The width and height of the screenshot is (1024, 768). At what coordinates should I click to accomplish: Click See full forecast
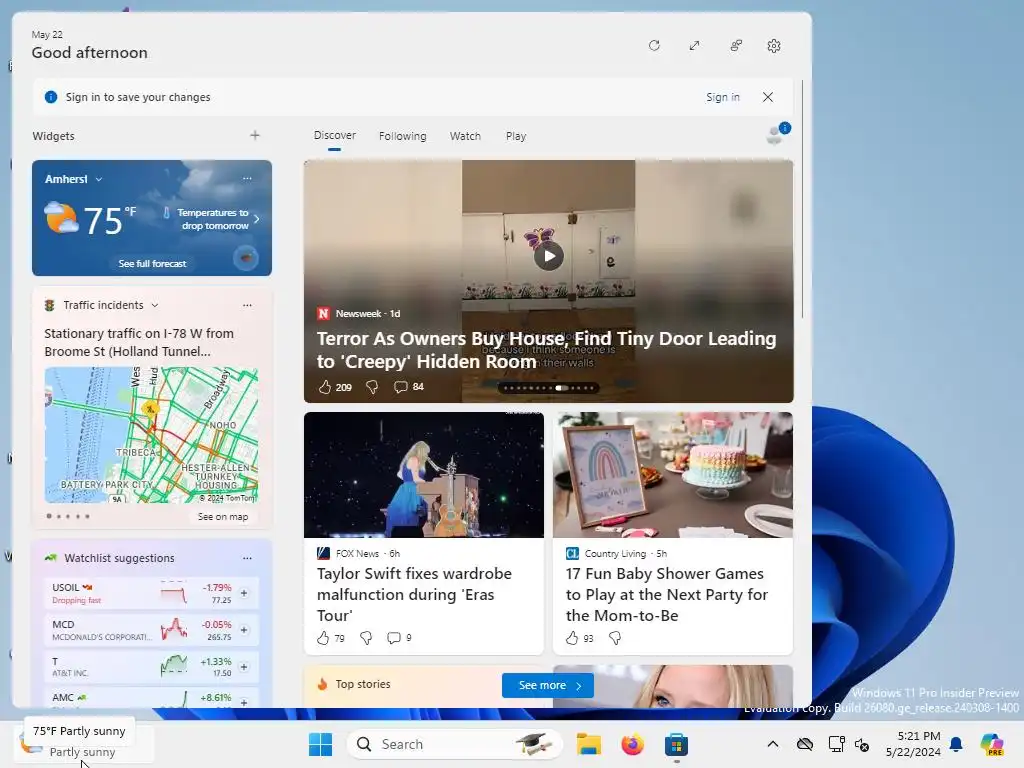[152, 263]
